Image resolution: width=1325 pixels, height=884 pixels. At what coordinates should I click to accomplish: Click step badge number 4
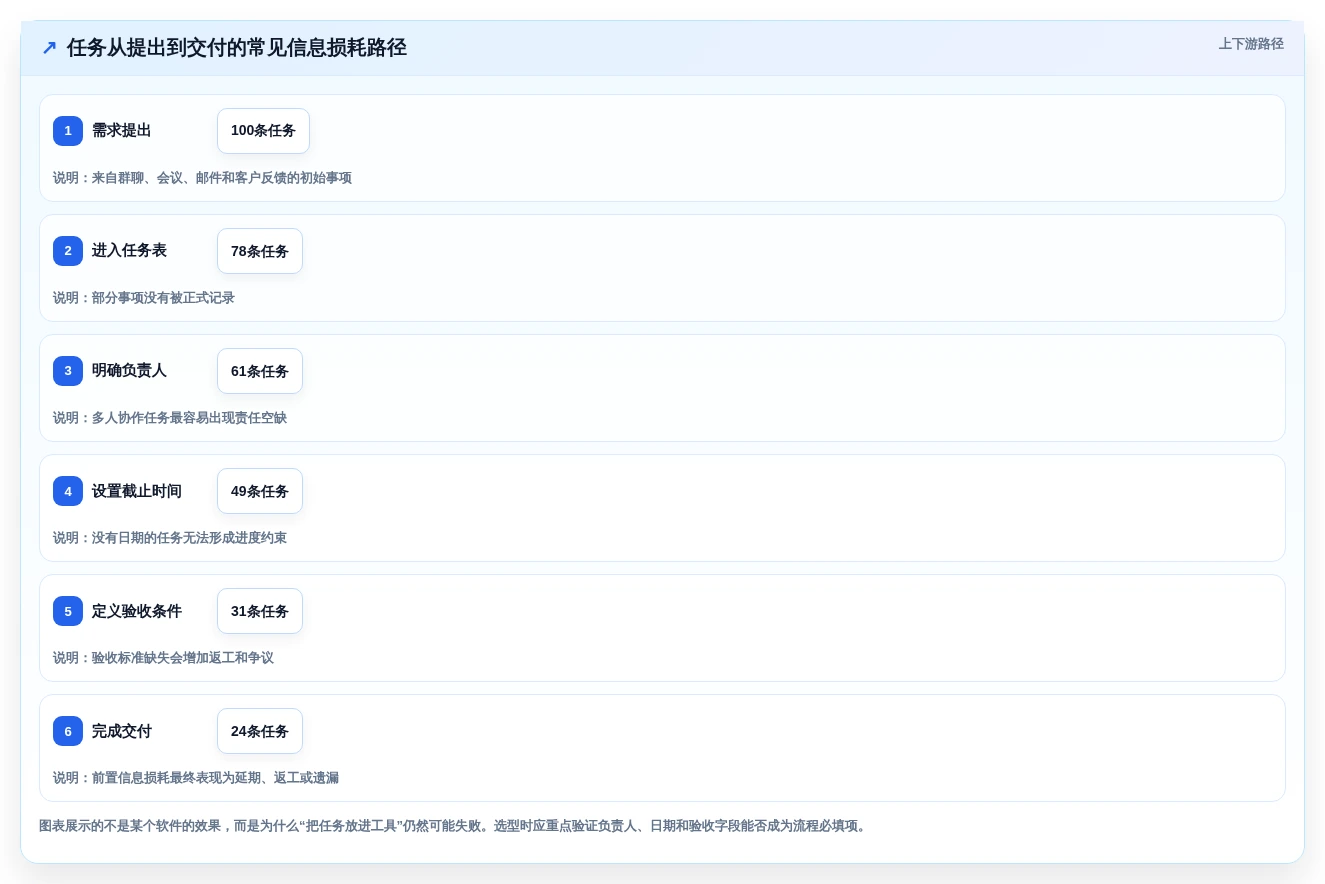tap(68, 491)
